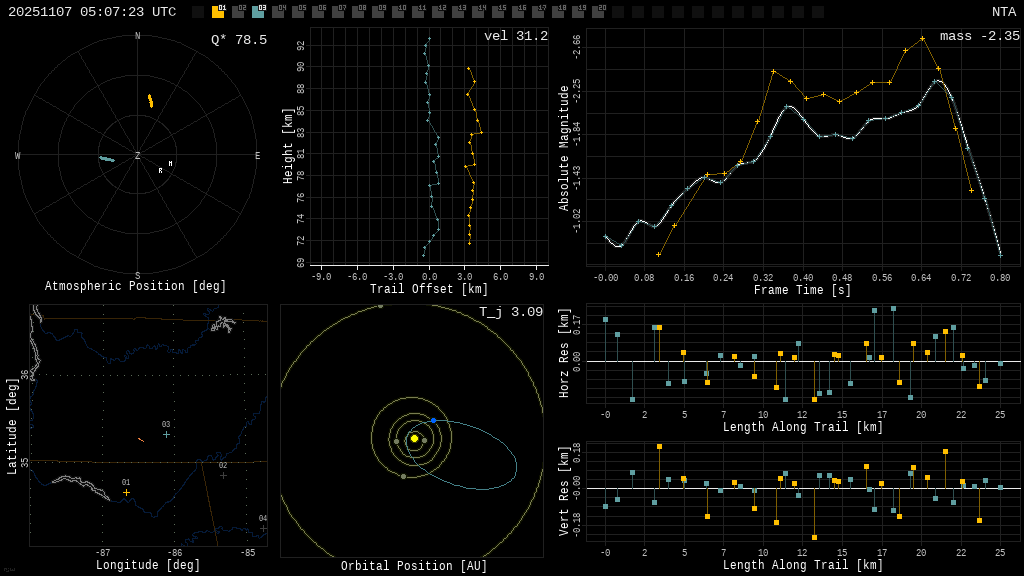
Task: Click the mass -2.35 readout
Action: [979, 36]
